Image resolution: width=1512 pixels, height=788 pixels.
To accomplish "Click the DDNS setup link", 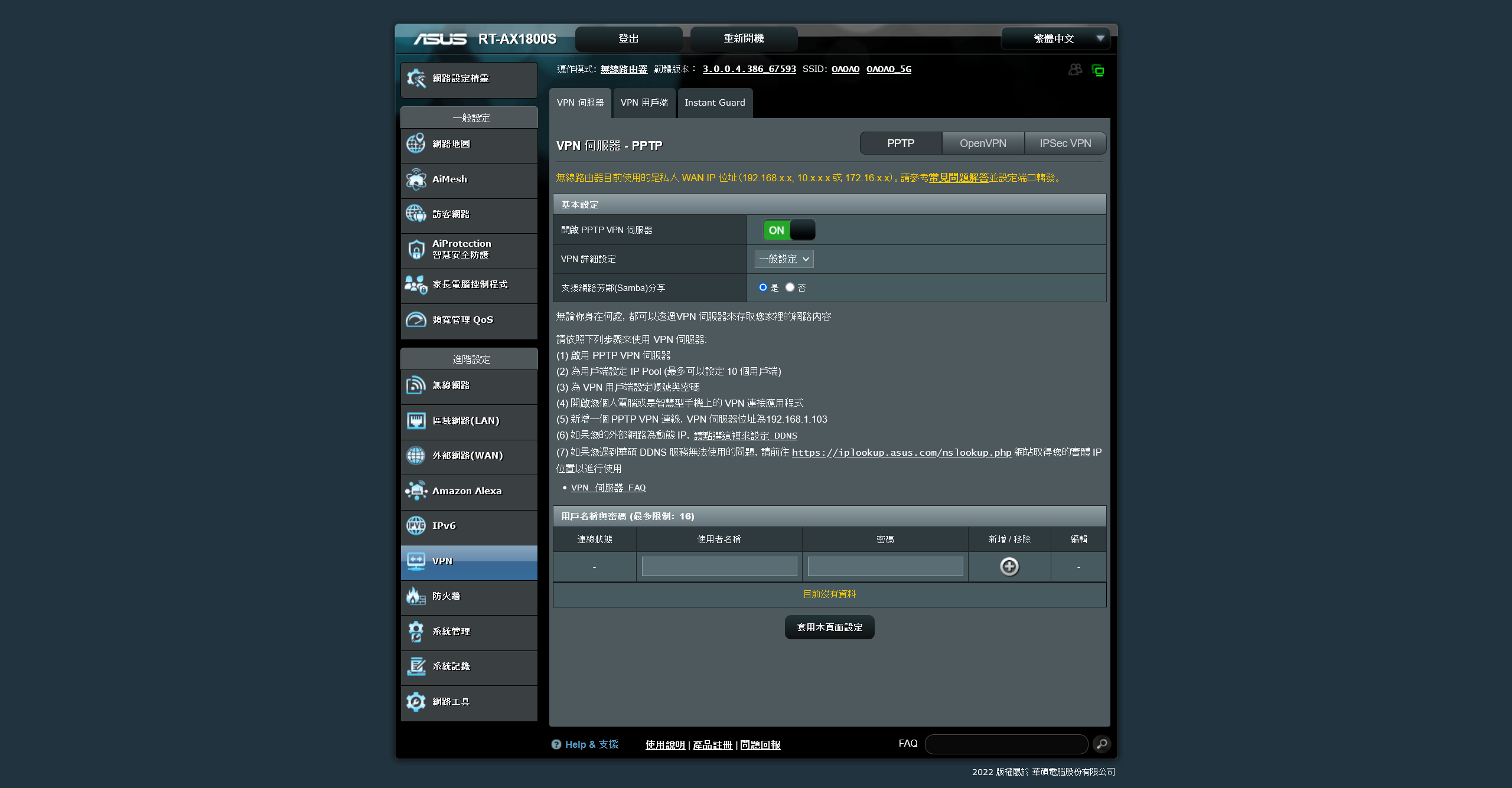I will point(745,436).
